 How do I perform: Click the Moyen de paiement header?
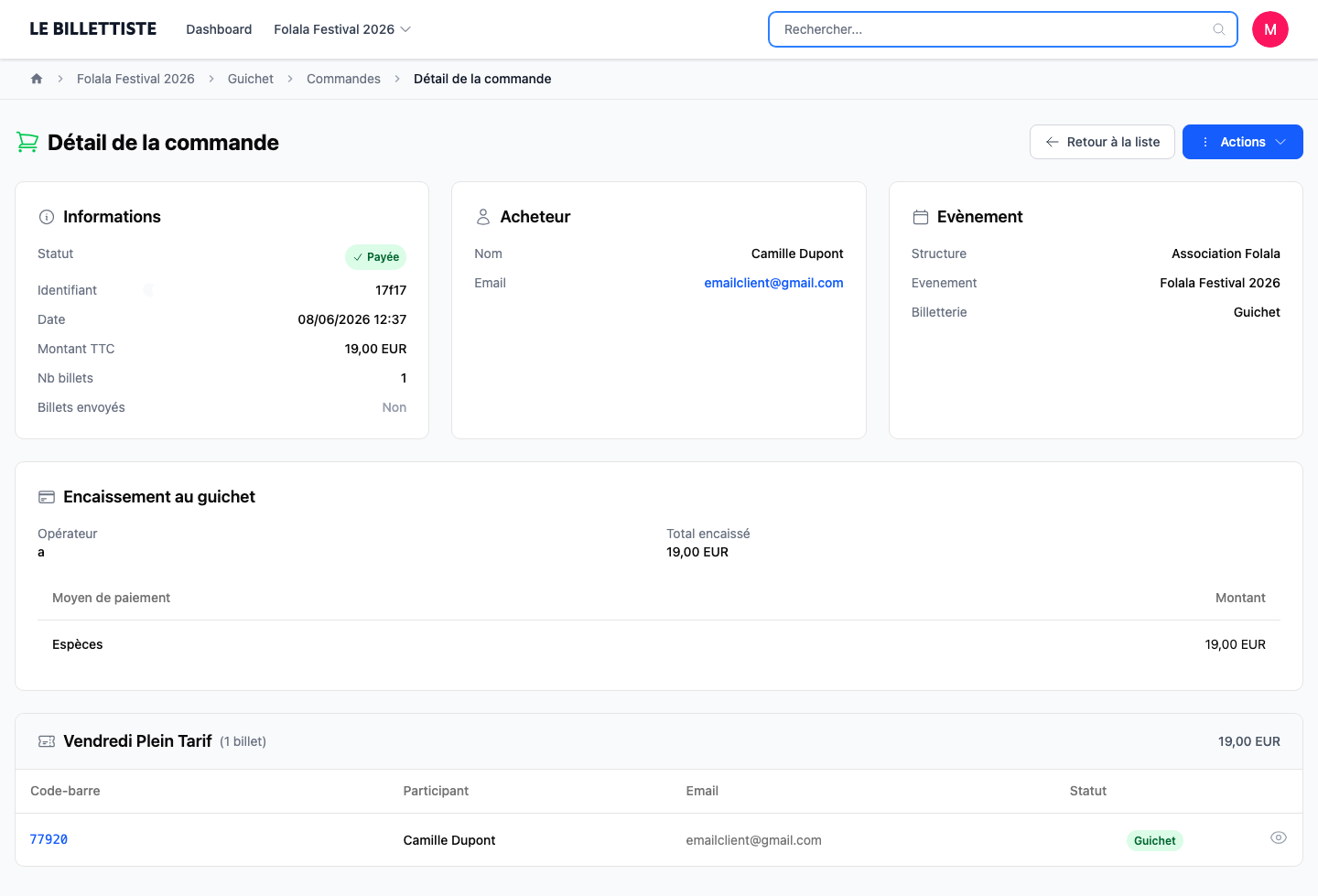click(111, 598)
